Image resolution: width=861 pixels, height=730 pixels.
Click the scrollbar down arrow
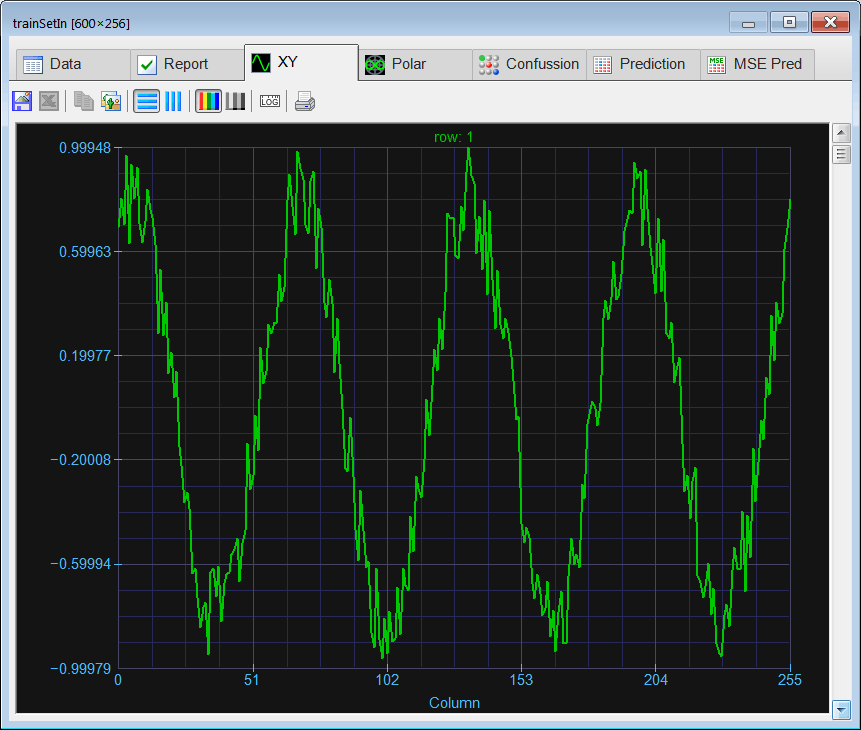pyautogui.click(x=841, y=709)
